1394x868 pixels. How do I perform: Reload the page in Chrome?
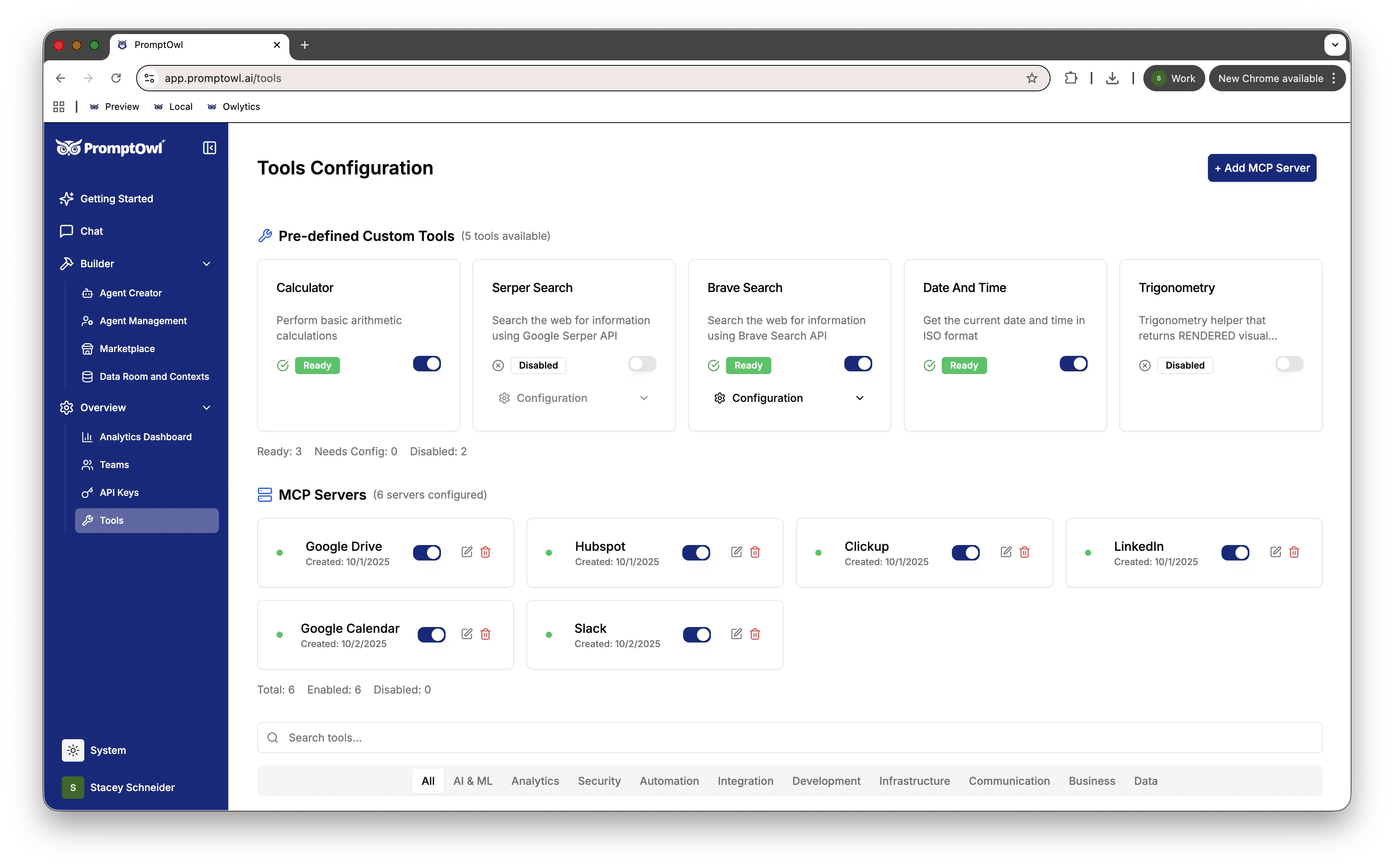click(116, 78)
